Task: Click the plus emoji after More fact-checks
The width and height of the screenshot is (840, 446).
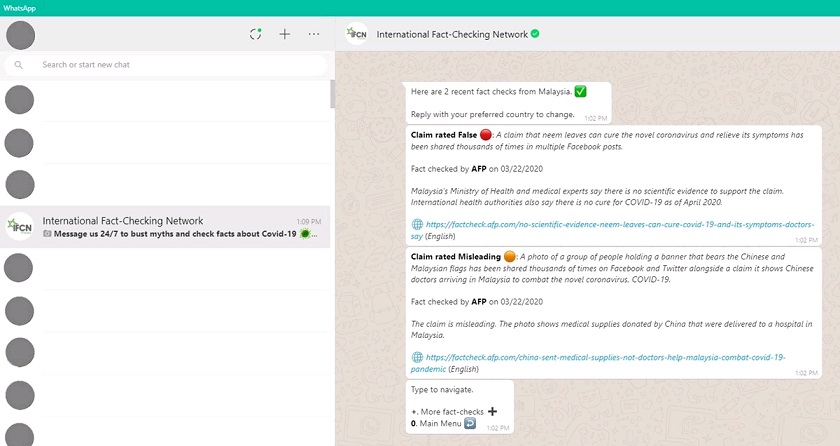Action: 492,411
